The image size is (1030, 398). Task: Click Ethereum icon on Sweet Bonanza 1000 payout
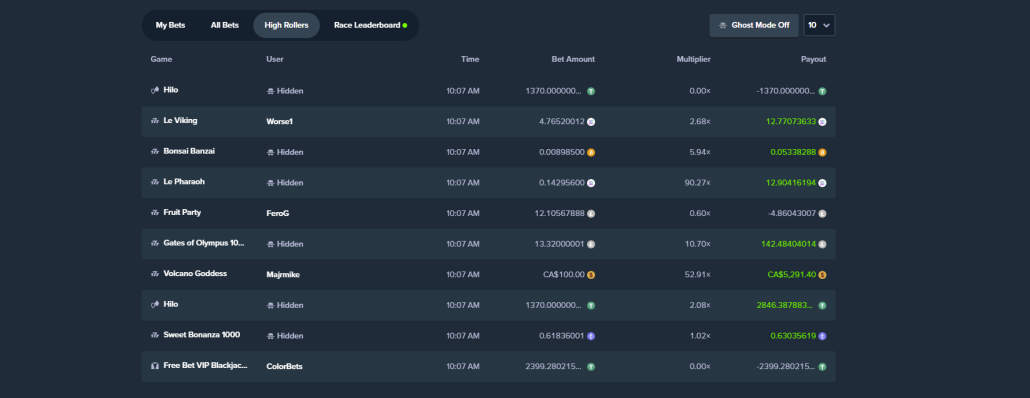tap(822, 336)
